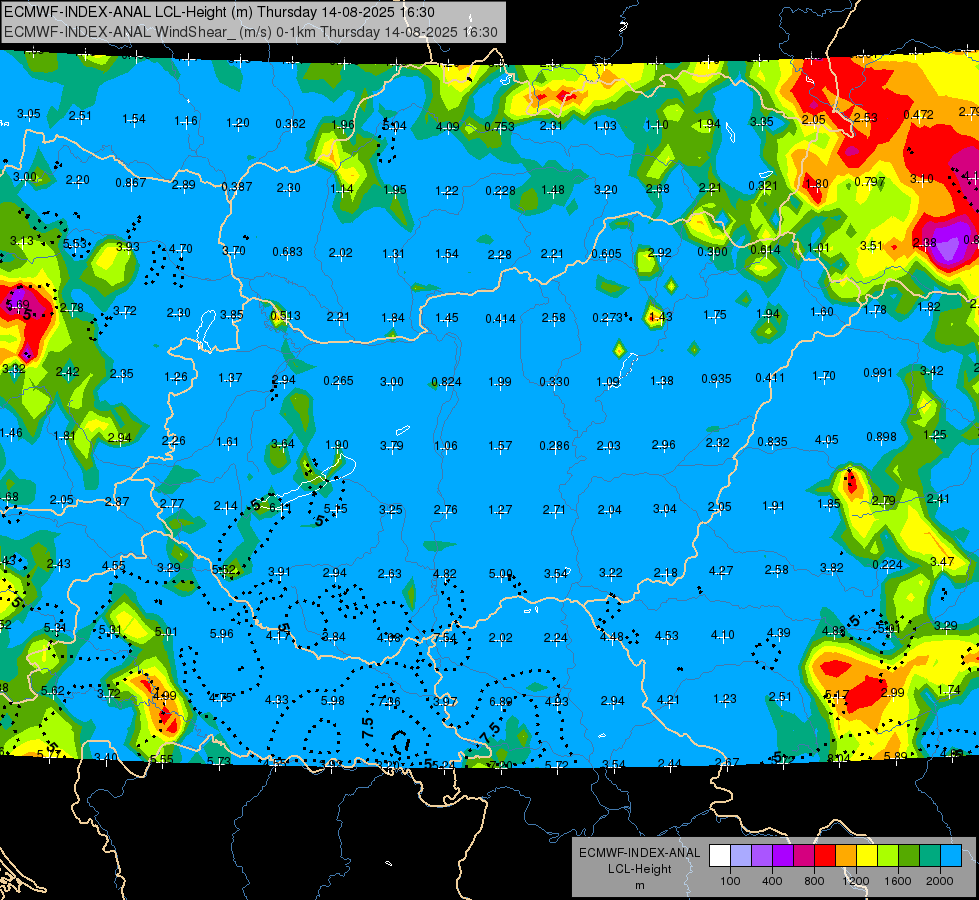
Task: Click the grid value 5.98
Action: tap(333, 701)
